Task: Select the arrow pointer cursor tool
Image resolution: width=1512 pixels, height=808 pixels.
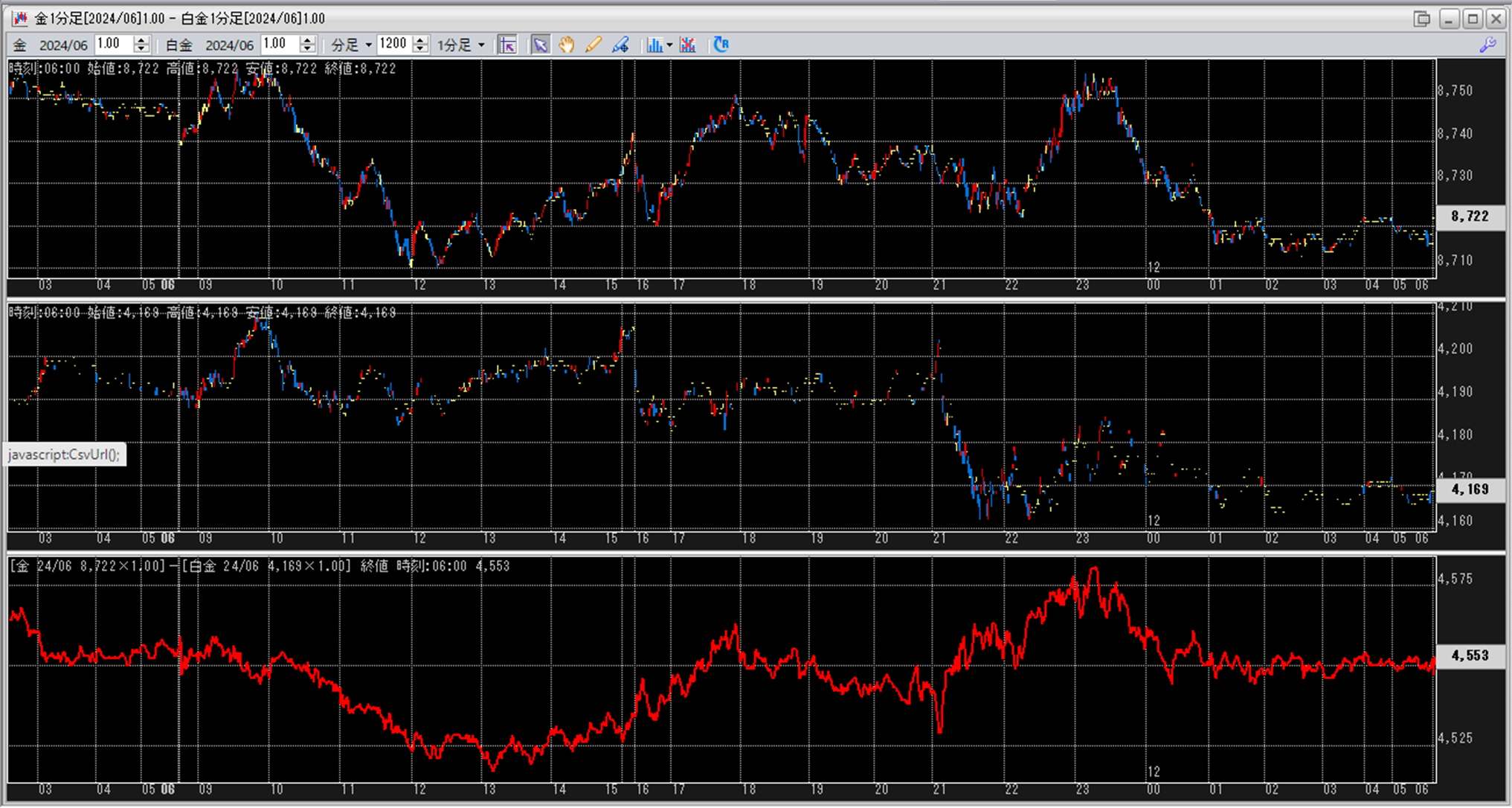Action: point(541,45)
